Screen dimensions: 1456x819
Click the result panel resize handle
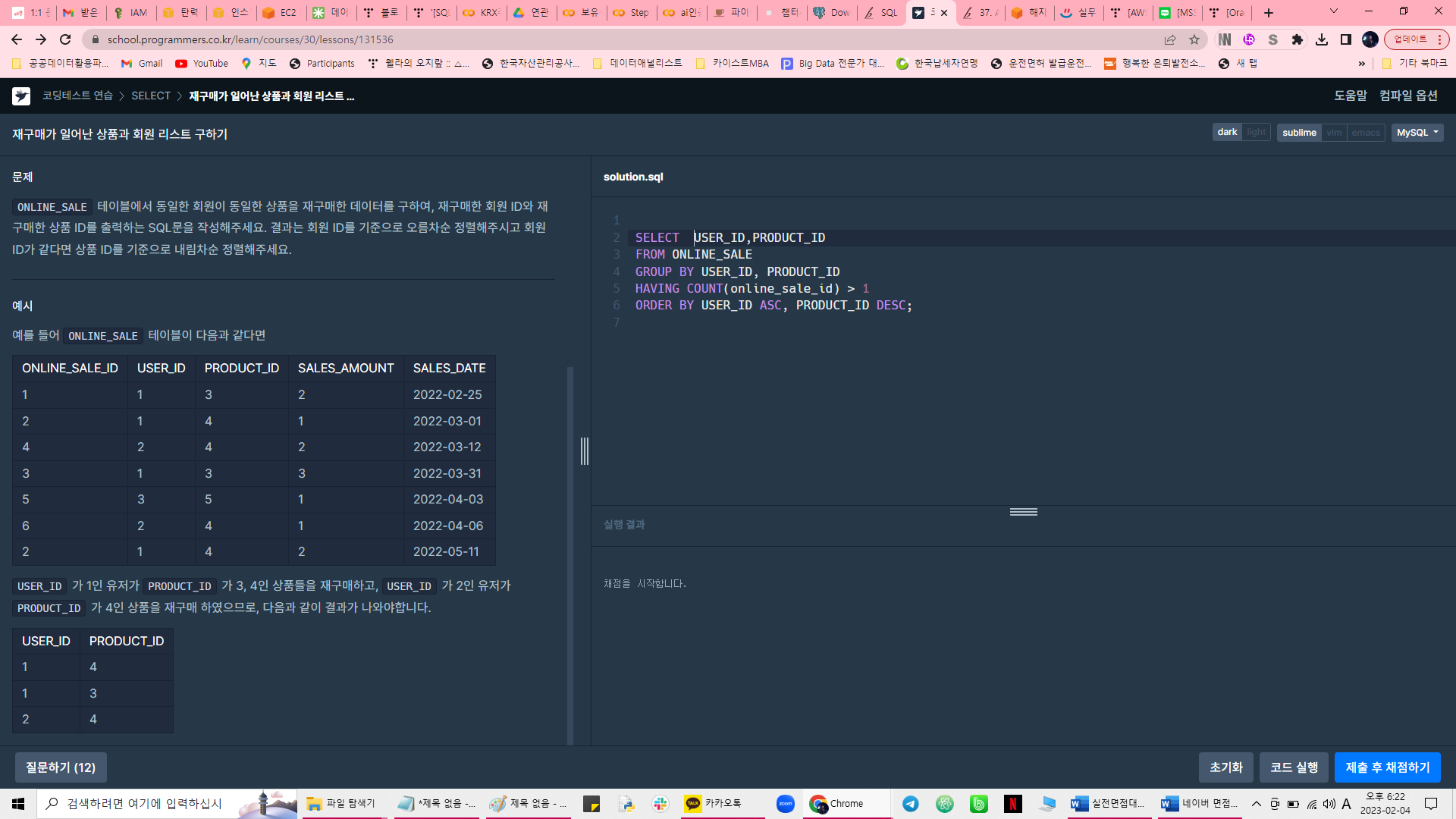[x=1023, y=513]
